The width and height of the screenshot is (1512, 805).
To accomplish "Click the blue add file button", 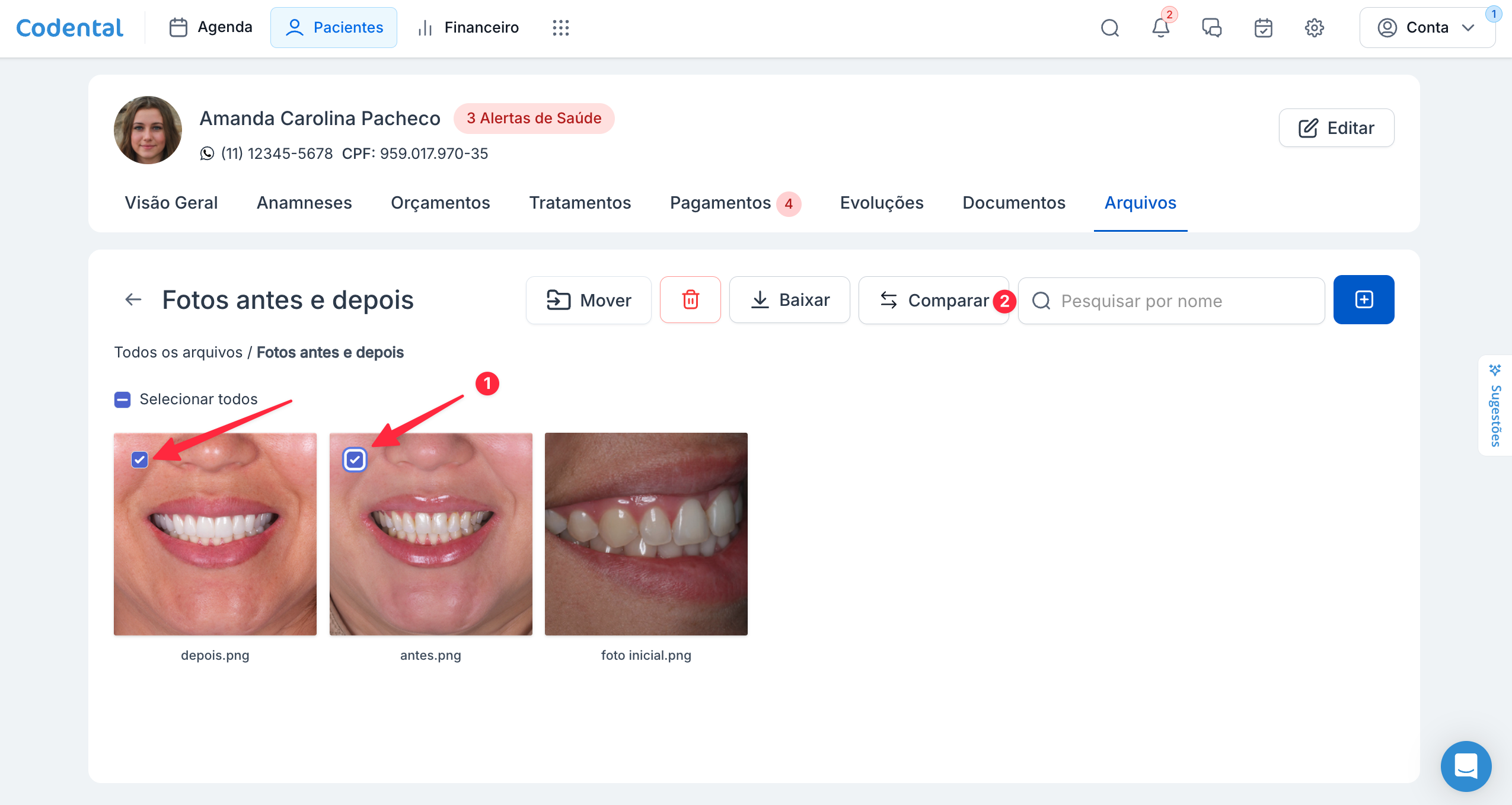I will [x=1364, y=300].
